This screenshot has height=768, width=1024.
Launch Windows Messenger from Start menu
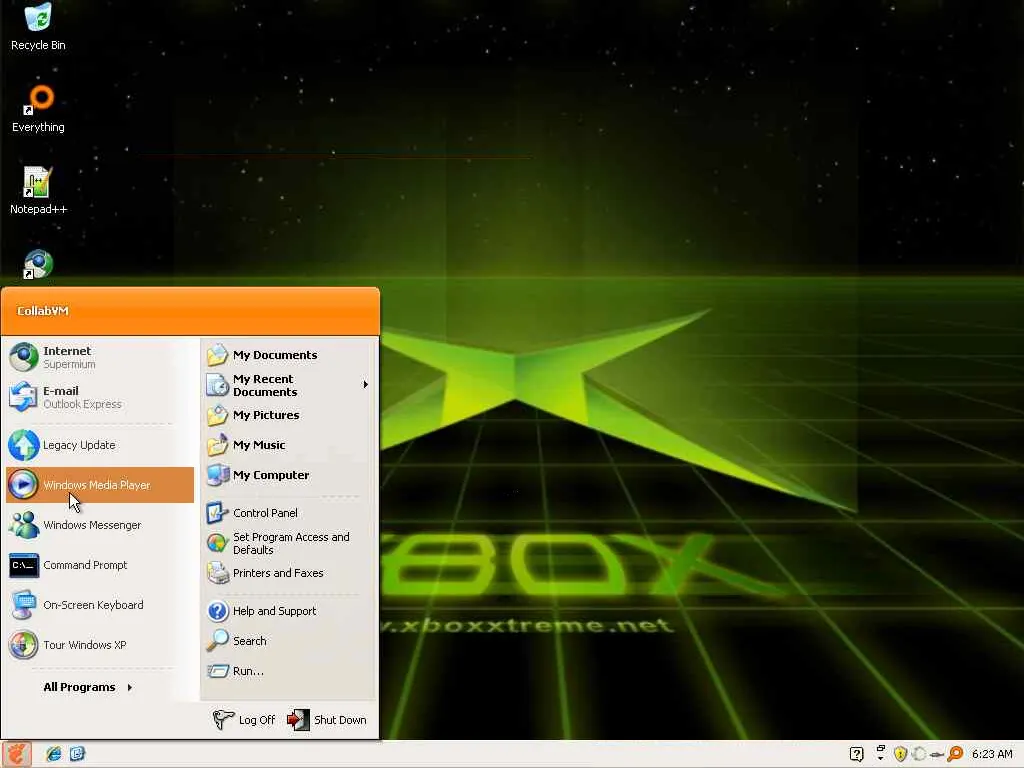click(x=100, y=525)
